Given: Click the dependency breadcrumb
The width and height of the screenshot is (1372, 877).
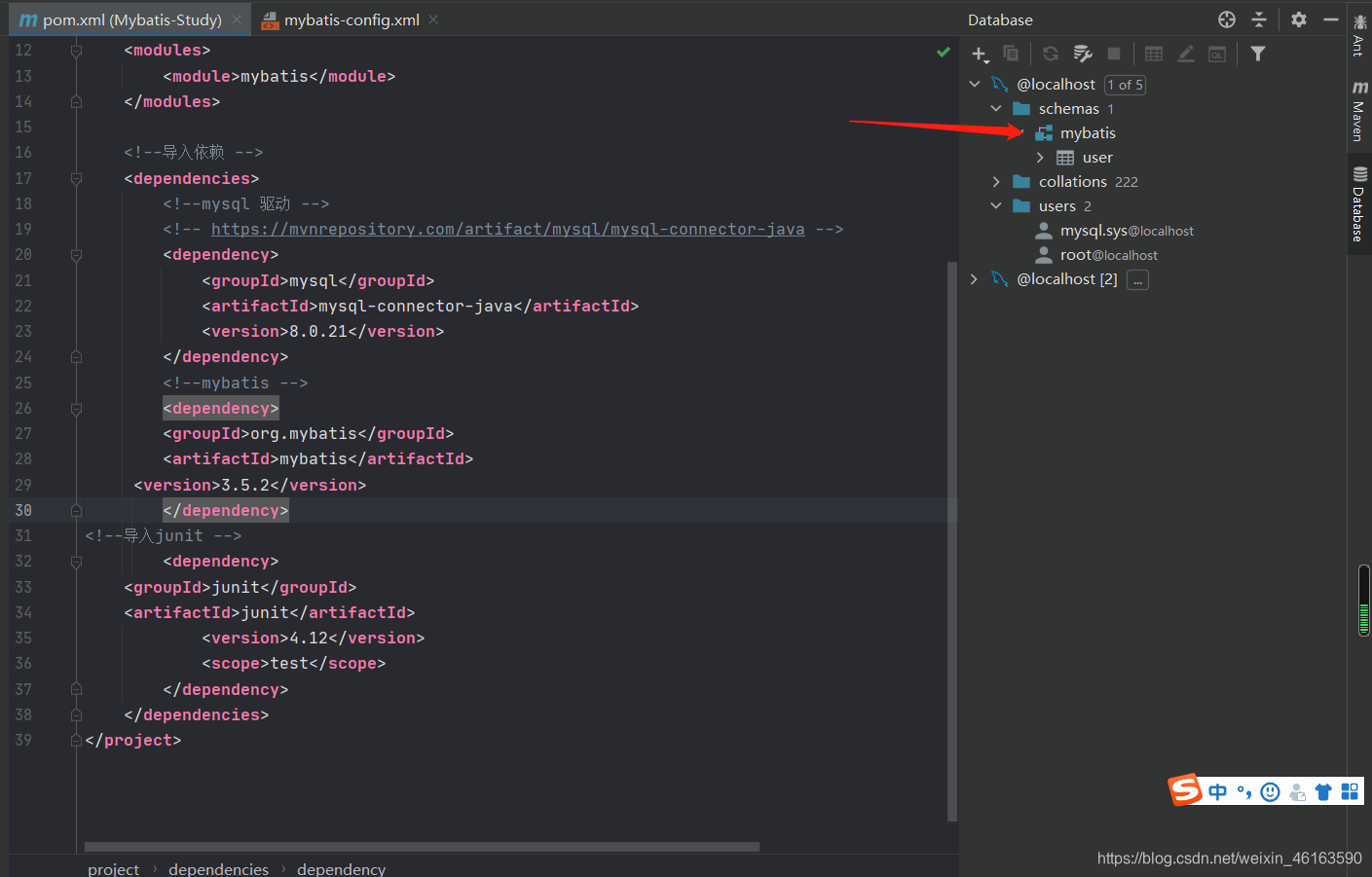Looking at the screenshot, I should pos(341,868).
